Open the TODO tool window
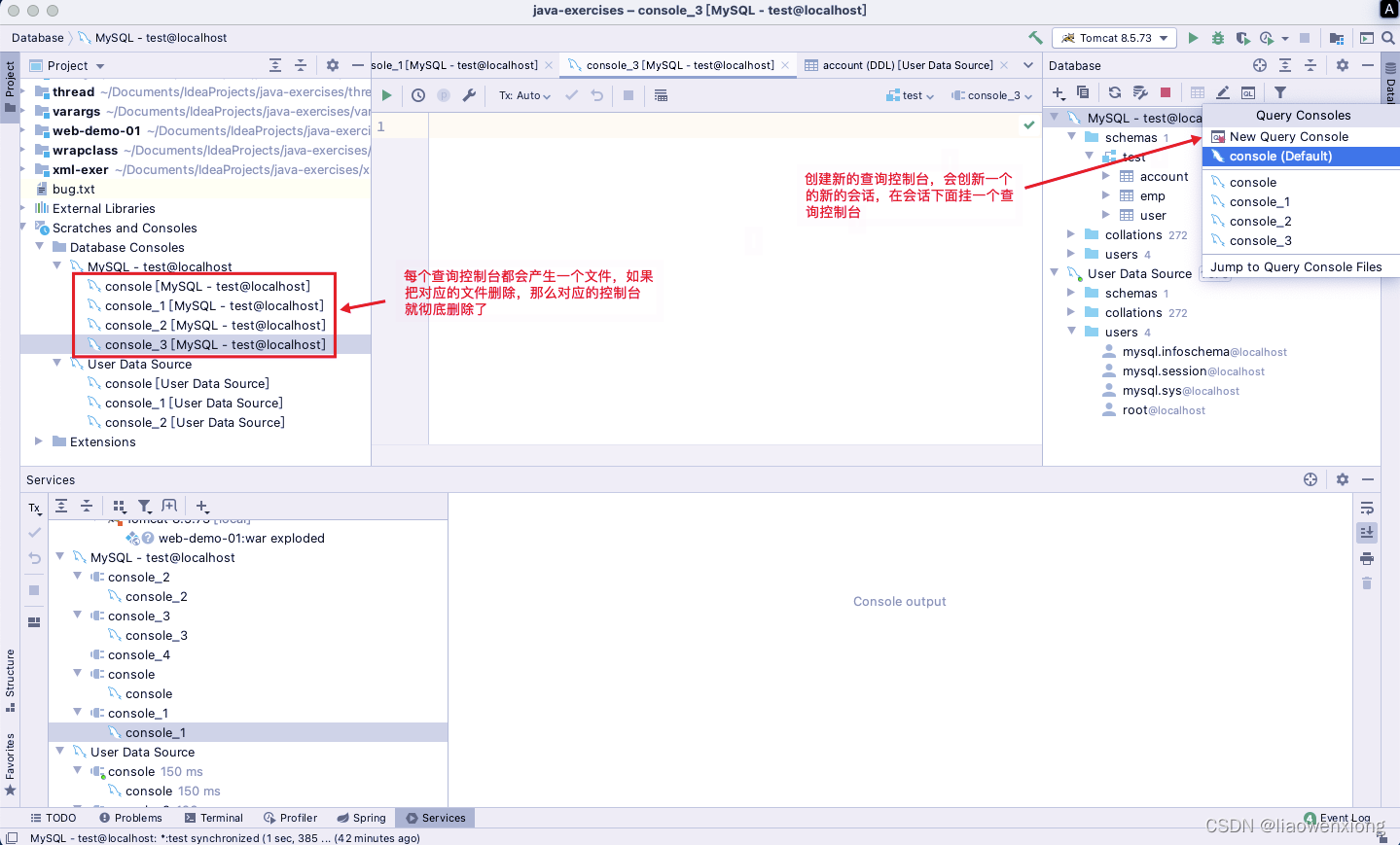Viewport: 1400px width, 845px height. coord(54,818)
